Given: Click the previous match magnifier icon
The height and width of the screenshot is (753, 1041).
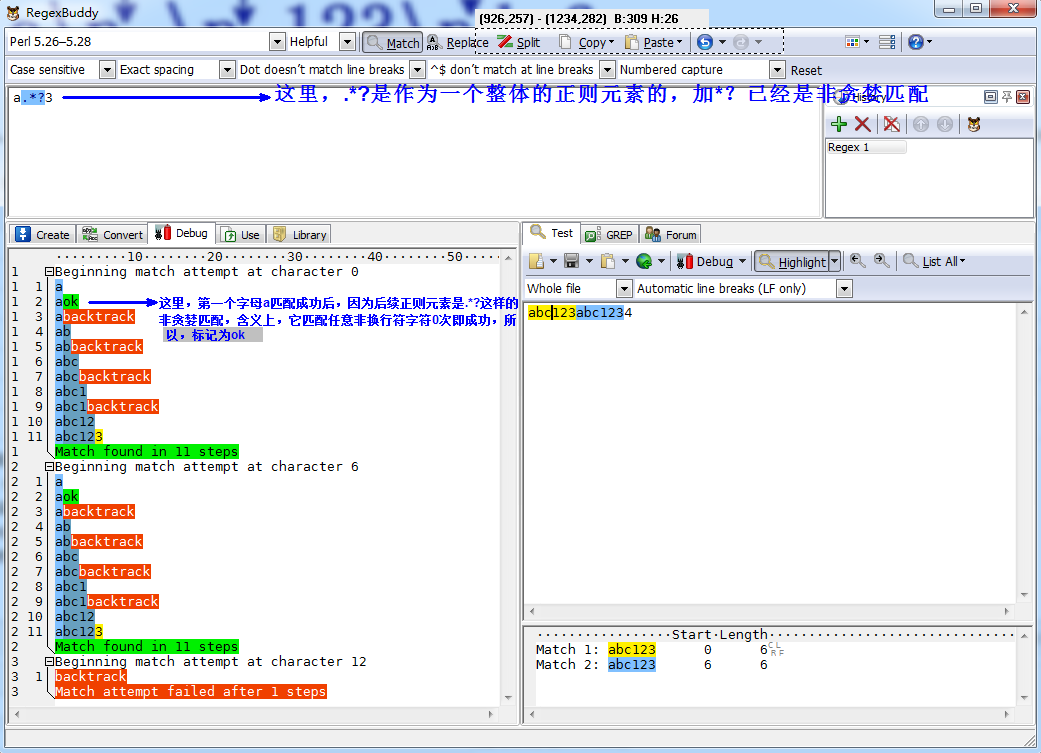Looking at the screenshot, I should (x=857, y=261).
